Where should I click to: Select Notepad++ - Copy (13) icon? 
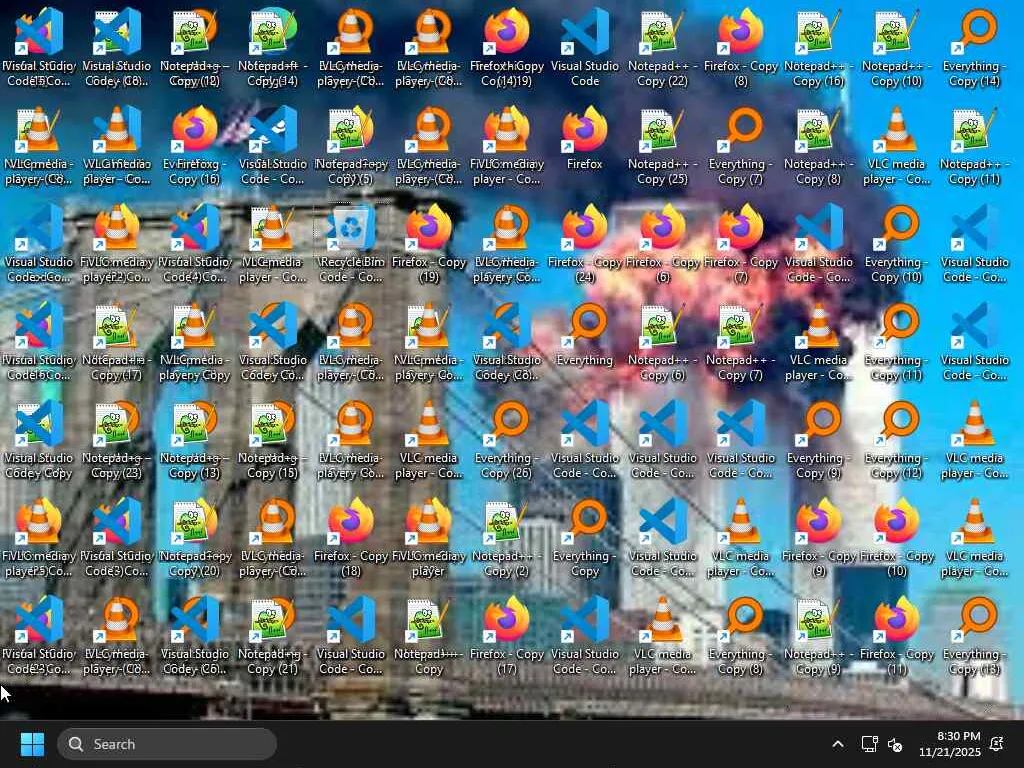[x=195, y=439]
